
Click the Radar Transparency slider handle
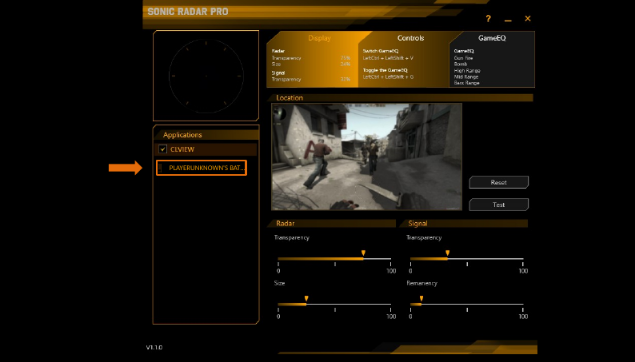(x=363, y=253)
